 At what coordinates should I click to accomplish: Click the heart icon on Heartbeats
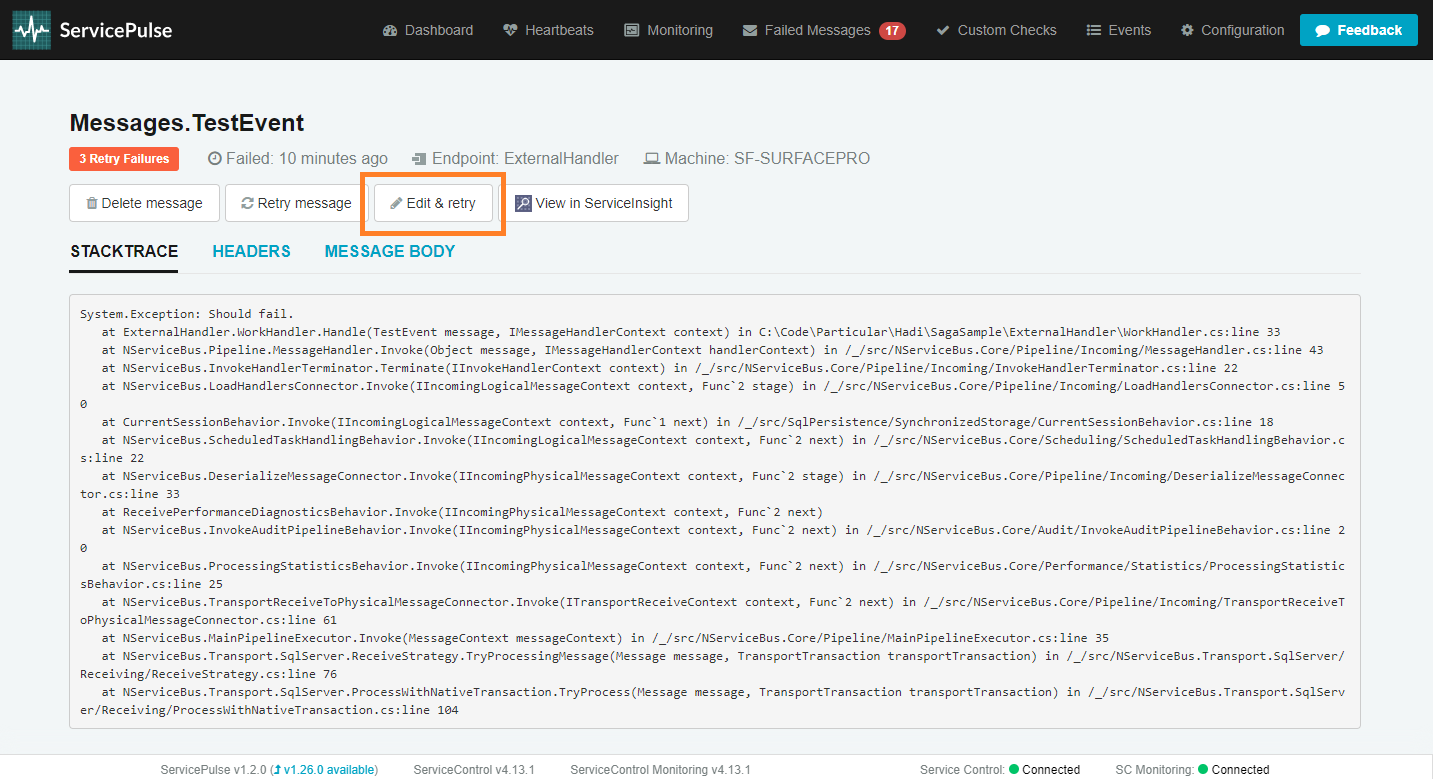[x=510, y=30]
